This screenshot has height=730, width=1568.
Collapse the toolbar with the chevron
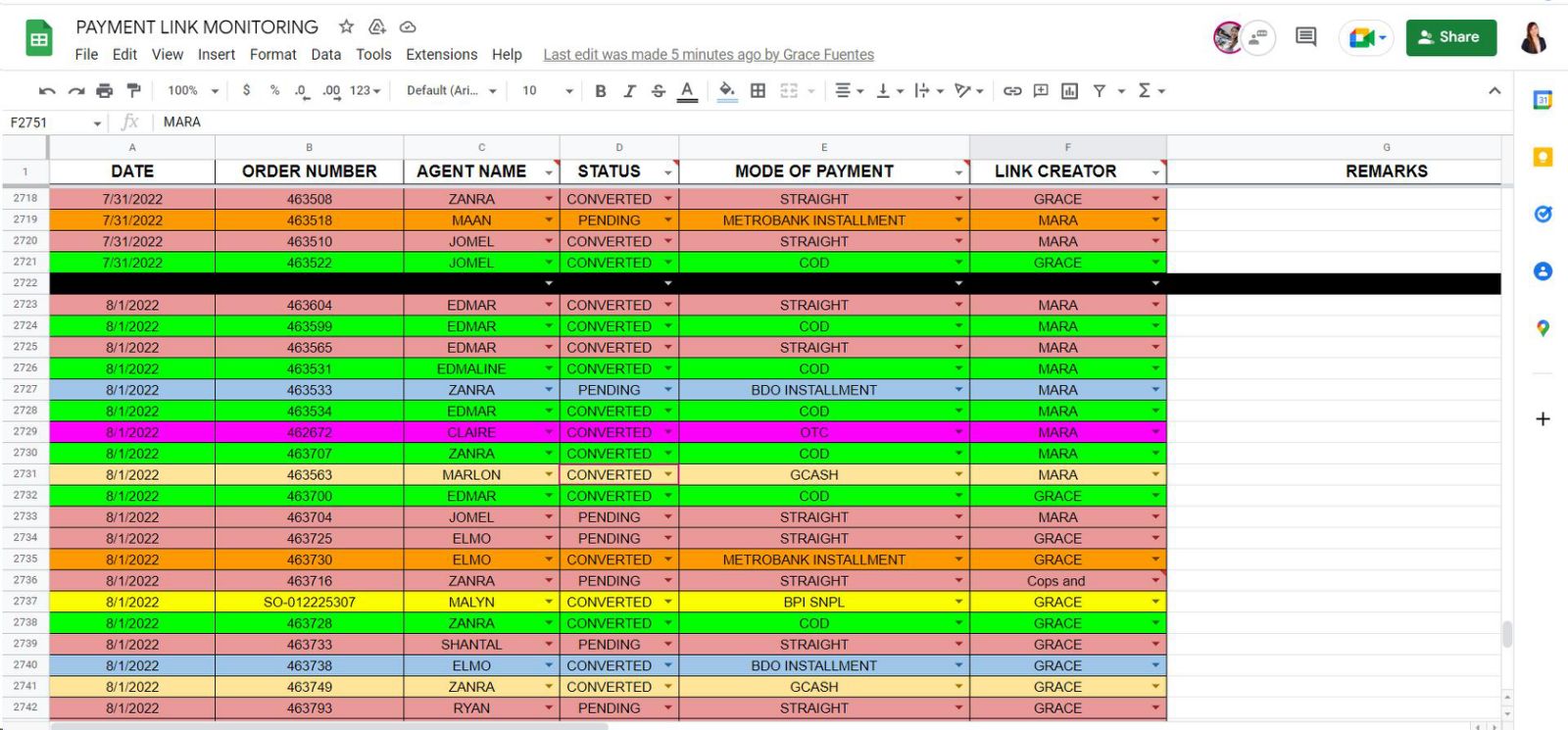coord(1494,91)
